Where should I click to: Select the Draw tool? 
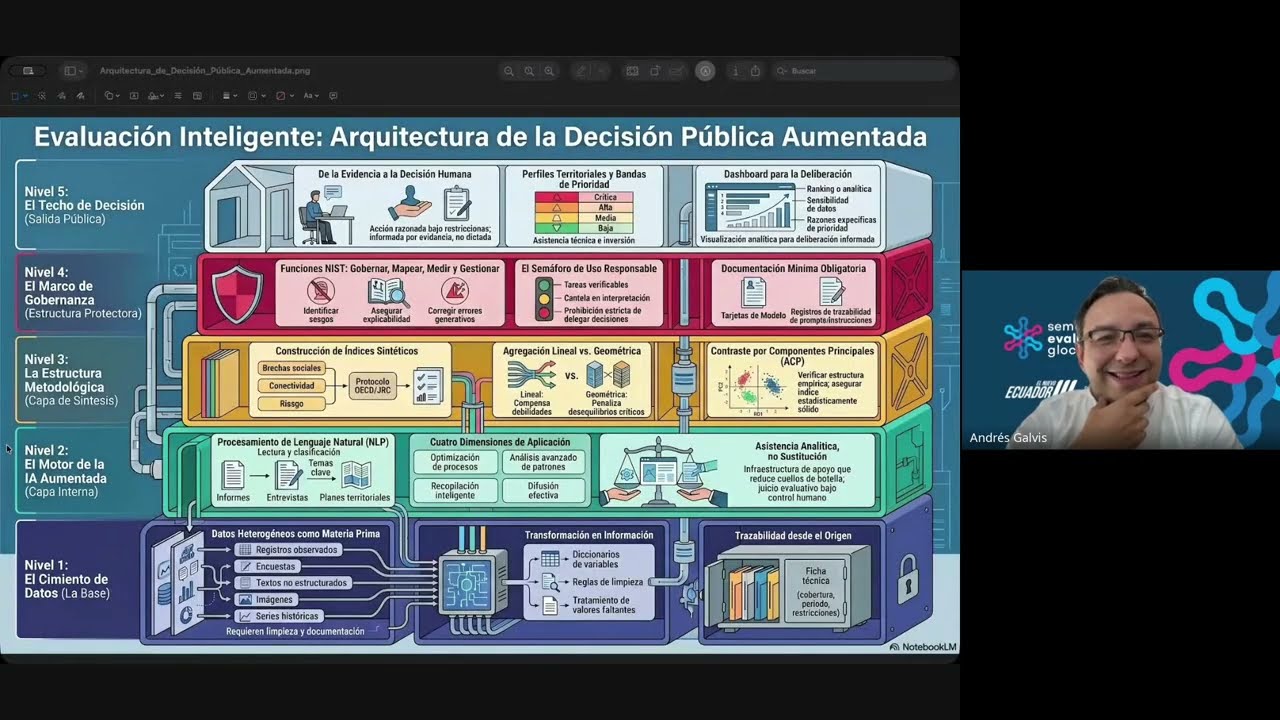[80, 96]
